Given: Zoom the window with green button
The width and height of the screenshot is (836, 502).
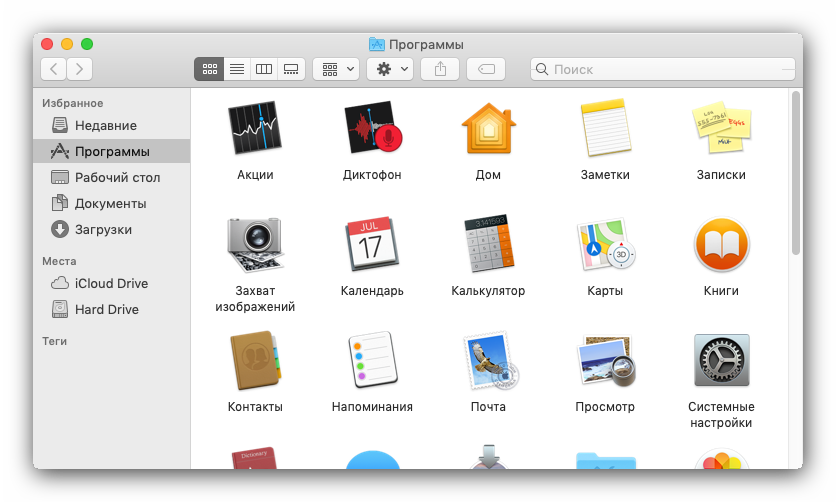Looking at the screenshot, I should point(87,44).
